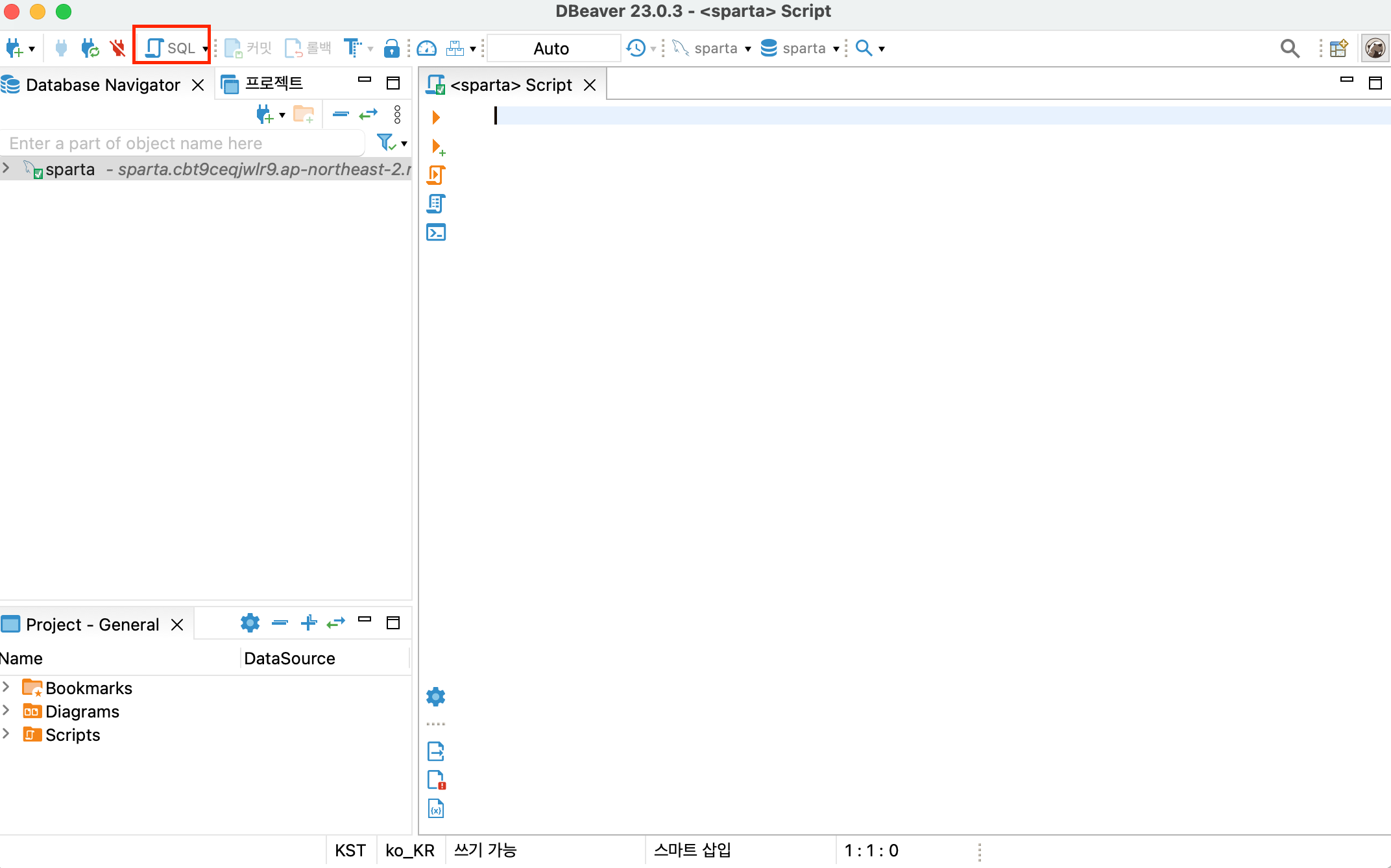Open the SQL console terminal icon
This screenshot has width=1391, height=868.
436,232
